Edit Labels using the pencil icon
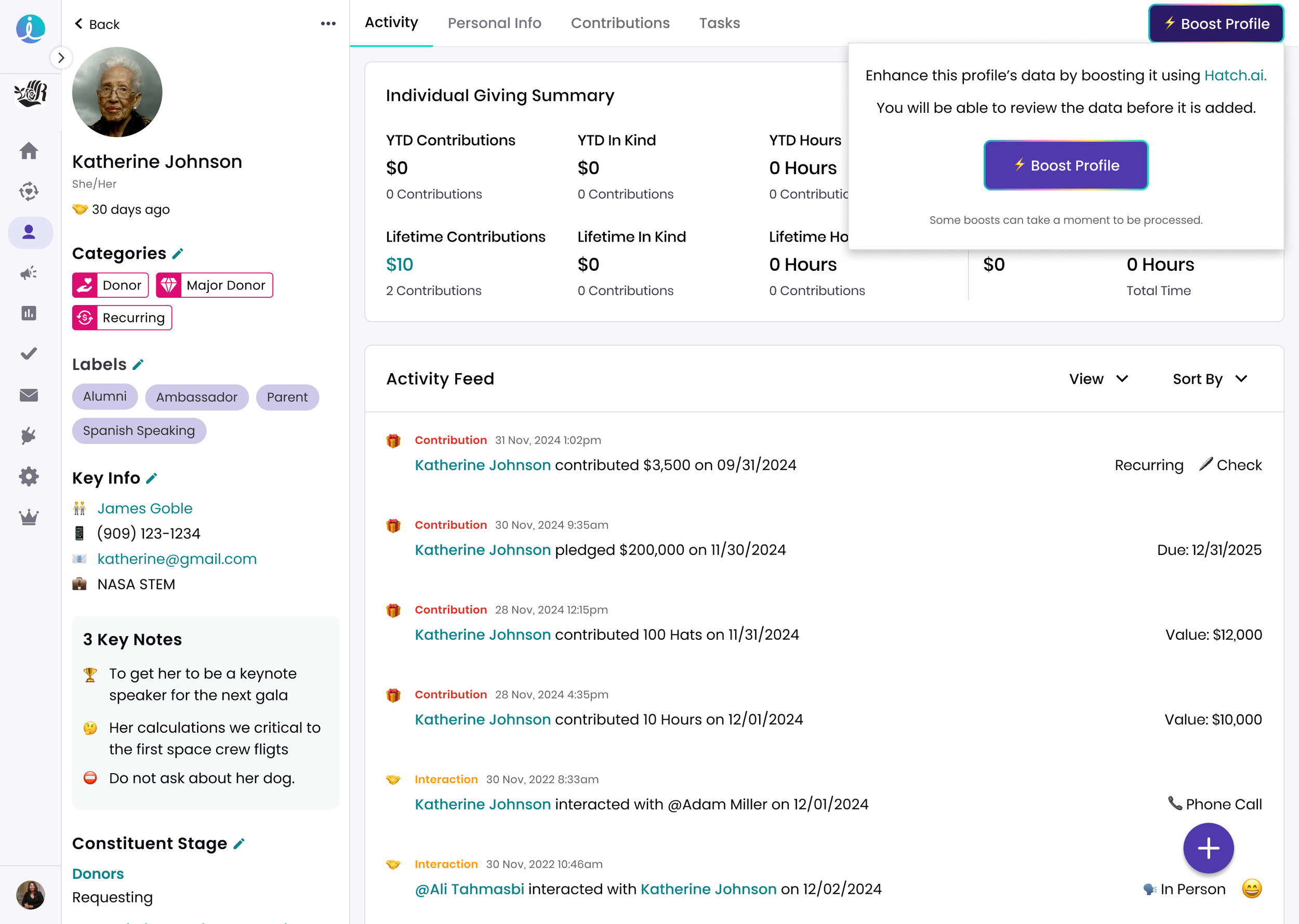Viewport: 1299px width, 924px height. click(x=138, y=365)
